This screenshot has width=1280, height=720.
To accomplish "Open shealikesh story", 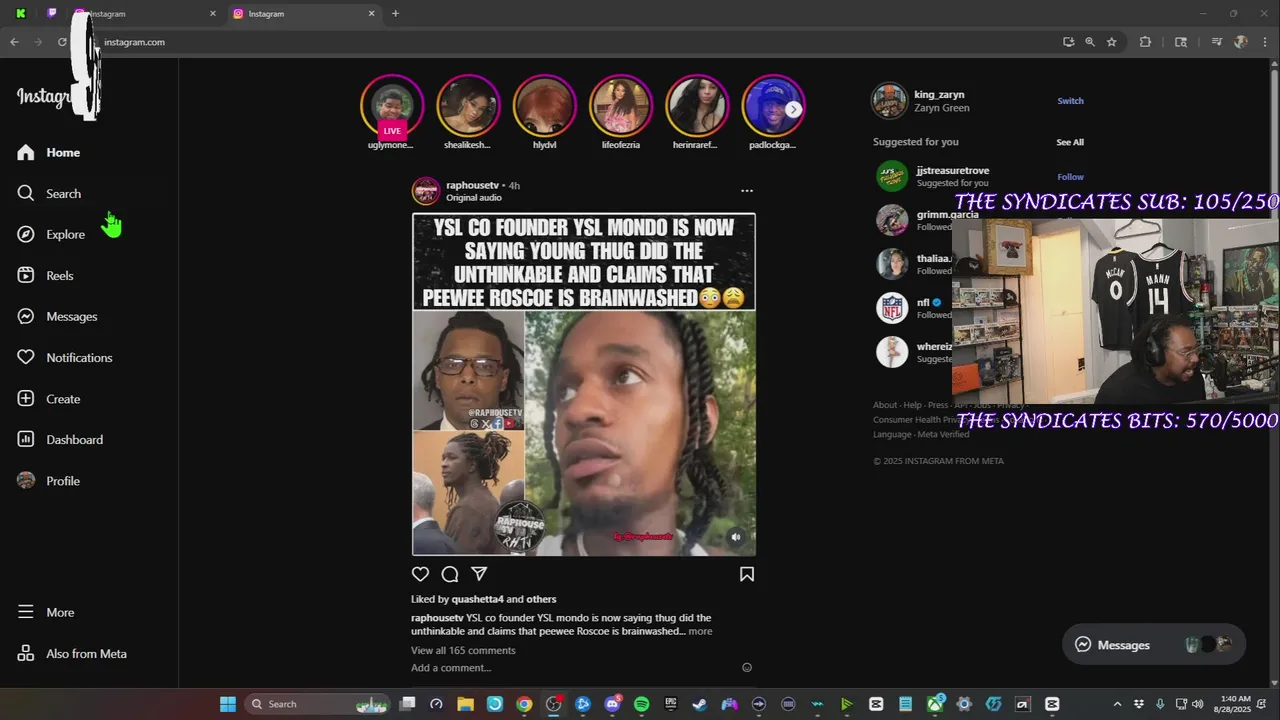I will point(468,106).
